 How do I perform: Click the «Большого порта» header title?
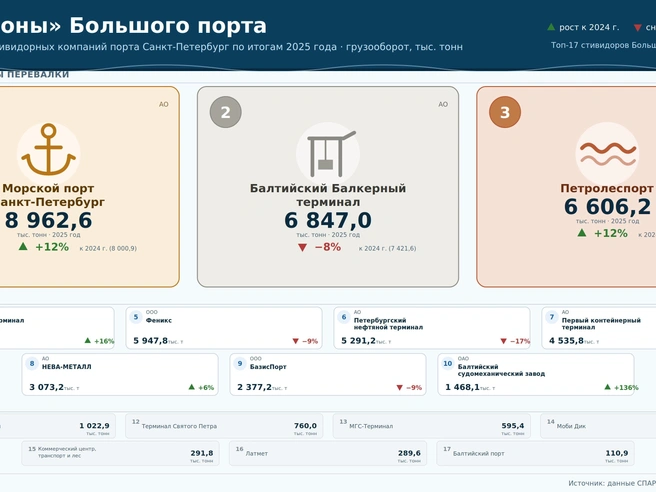tap(168, 26)
